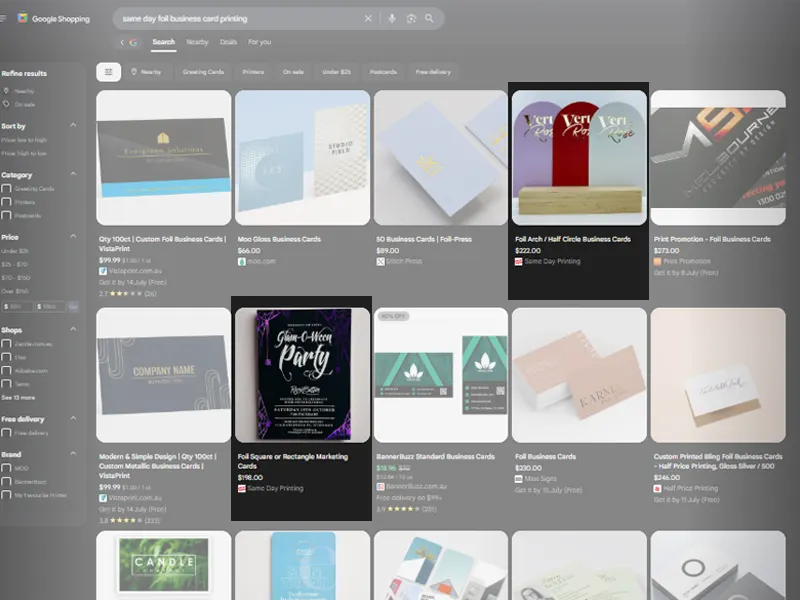Open Print Promotion Foil Business Cards title
This screenshot has height=600, width=800.
coord(712,239)
